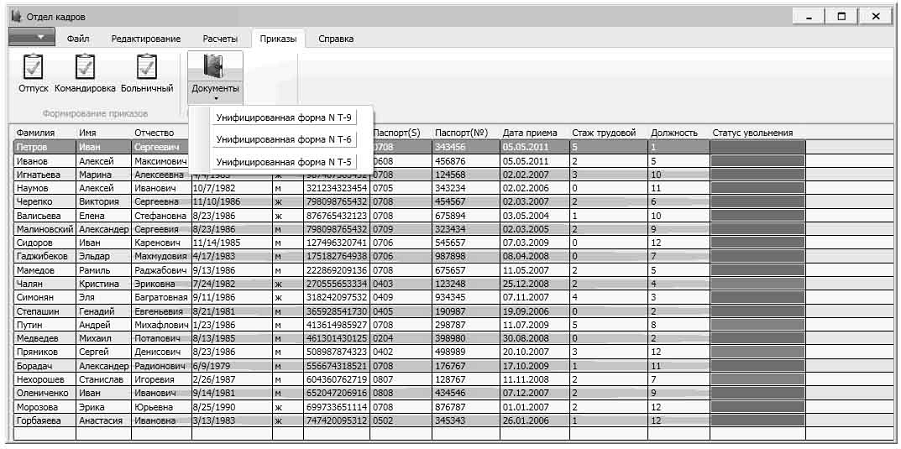Viewport: 901px width, 449px height.
Task: Click the Отпуск (vacation) order icon
Action: tap(33, 68)
